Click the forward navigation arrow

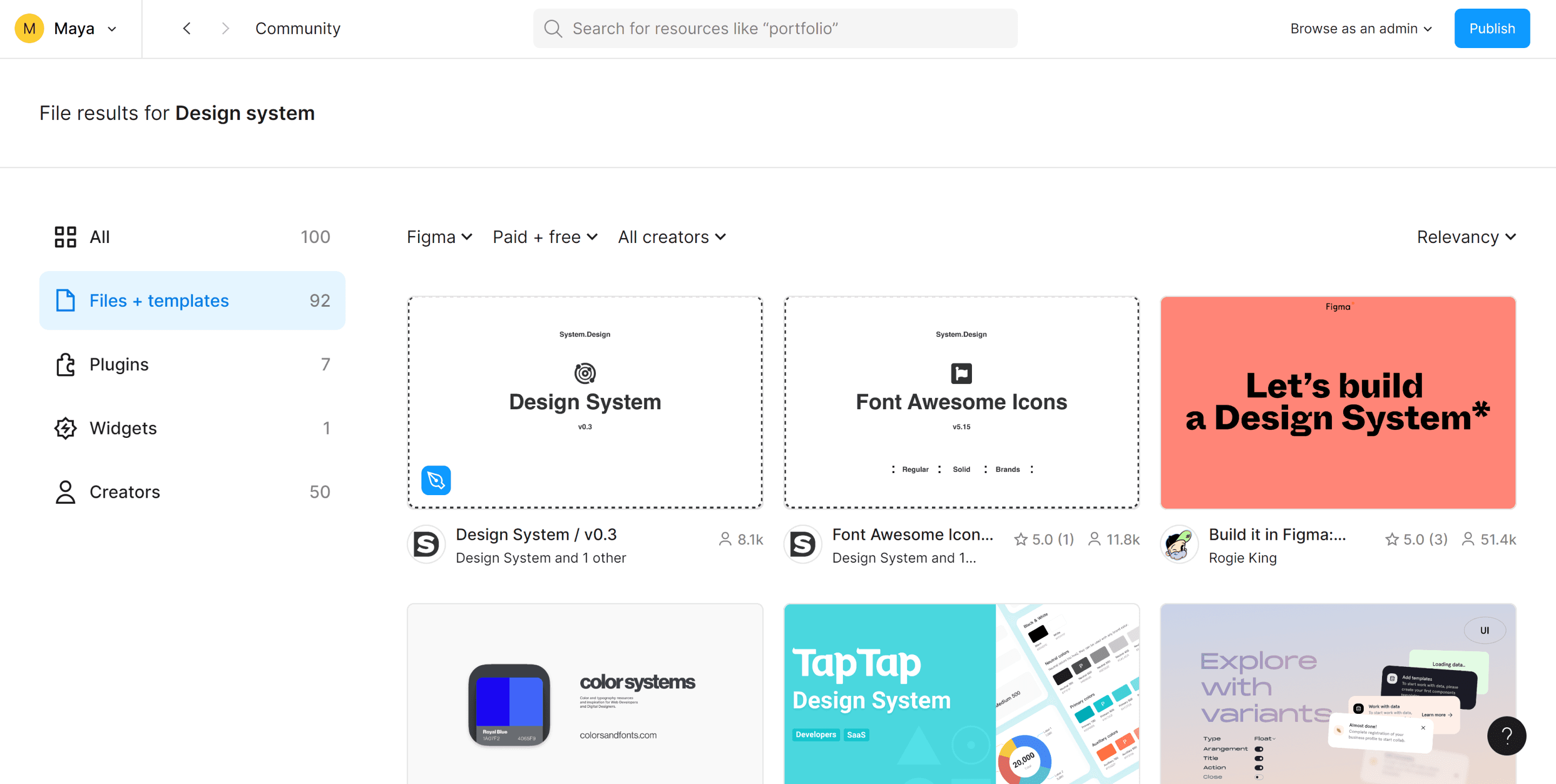(225, 29)
